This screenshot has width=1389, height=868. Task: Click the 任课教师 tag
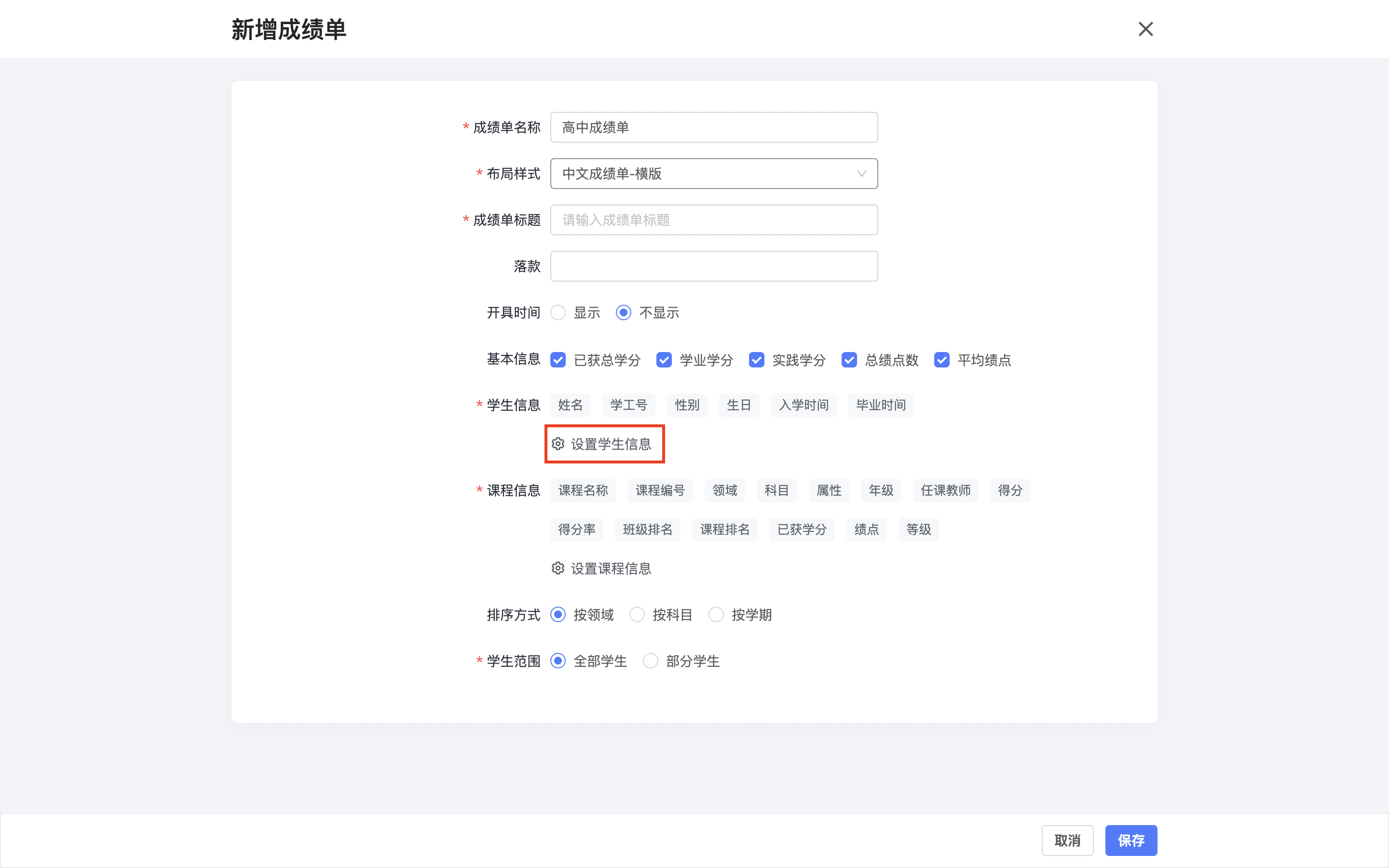[946, 490]
